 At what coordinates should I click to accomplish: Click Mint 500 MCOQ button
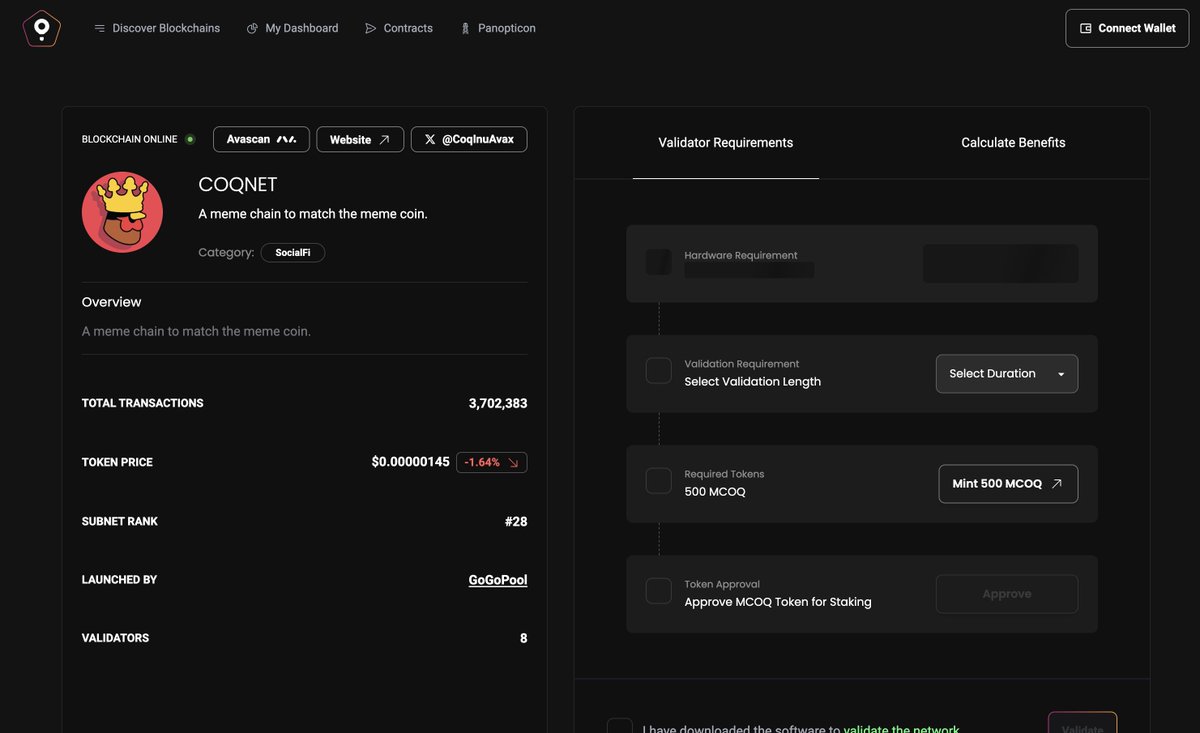[x=1008, y=484]
